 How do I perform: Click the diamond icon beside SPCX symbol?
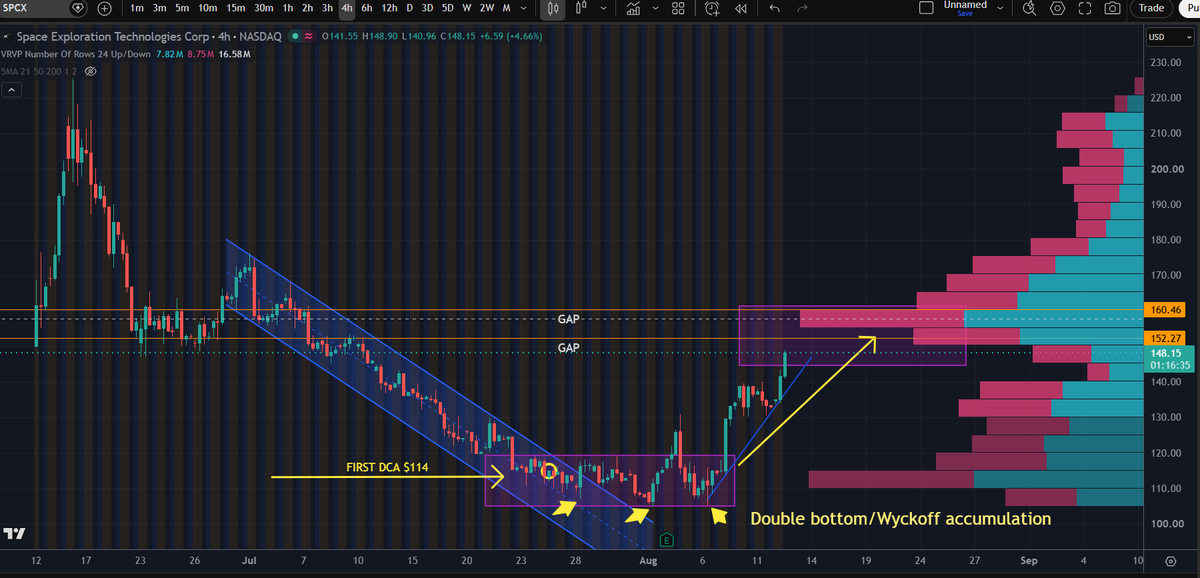pyautogui.click(x=80, y=8)
